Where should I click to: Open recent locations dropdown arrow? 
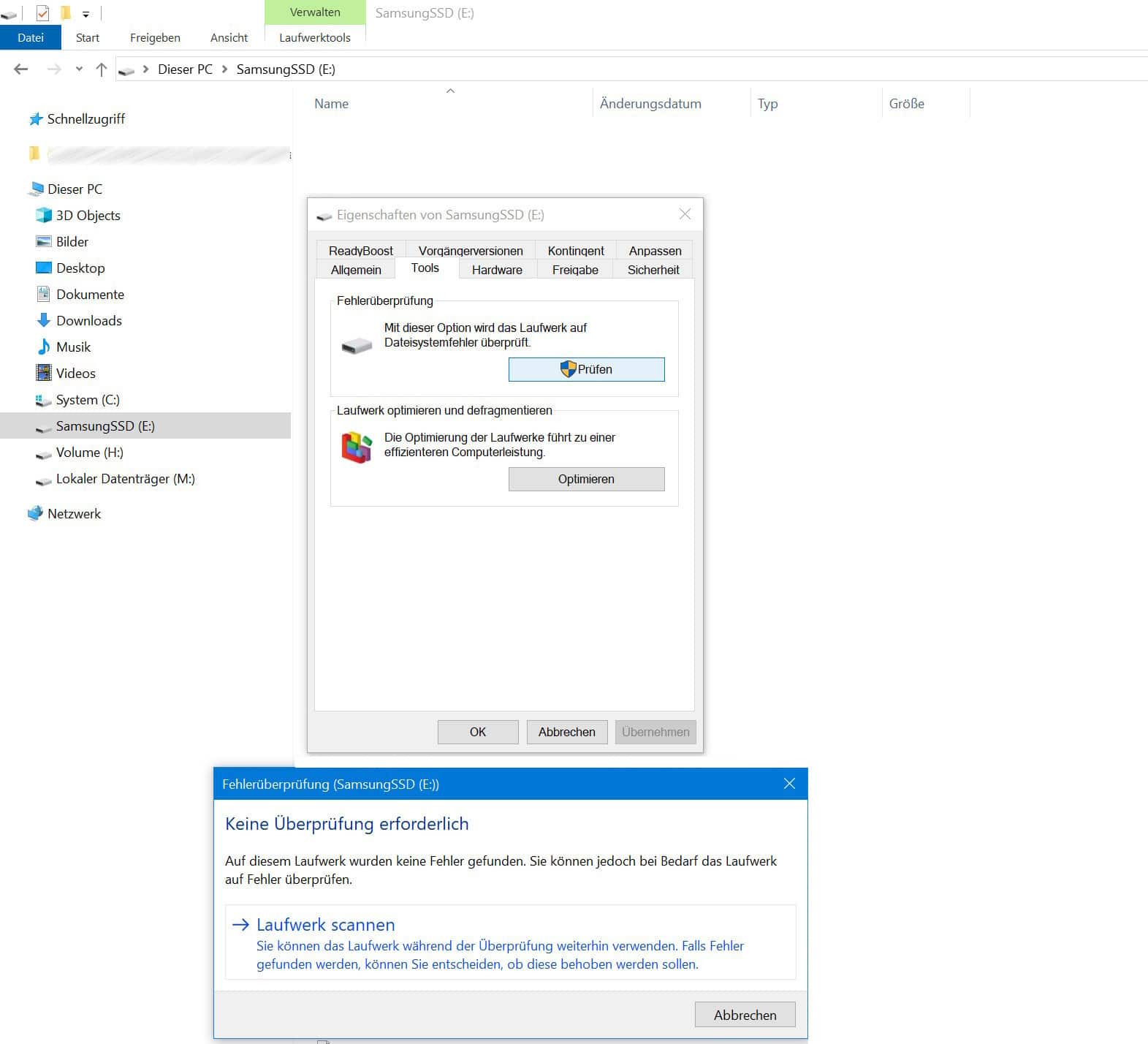click(79, 69)
